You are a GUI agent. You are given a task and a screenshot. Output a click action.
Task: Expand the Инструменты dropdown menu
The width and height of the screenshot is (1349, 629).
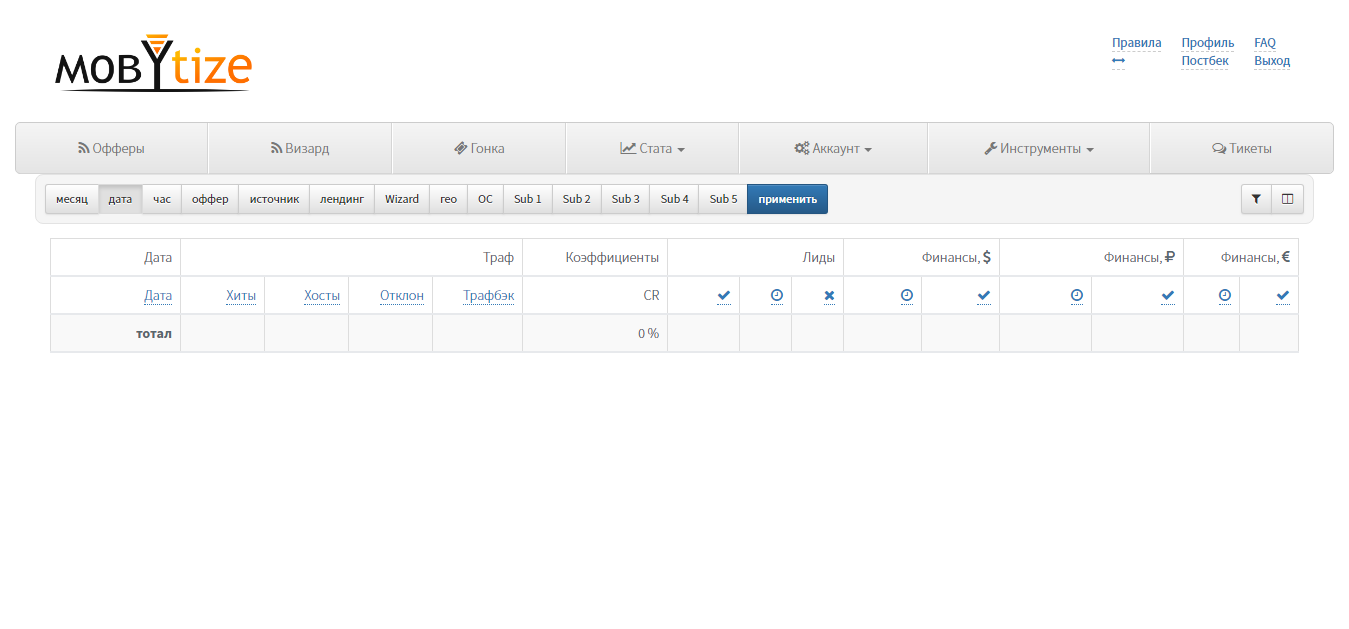[x=1039, y=148]
